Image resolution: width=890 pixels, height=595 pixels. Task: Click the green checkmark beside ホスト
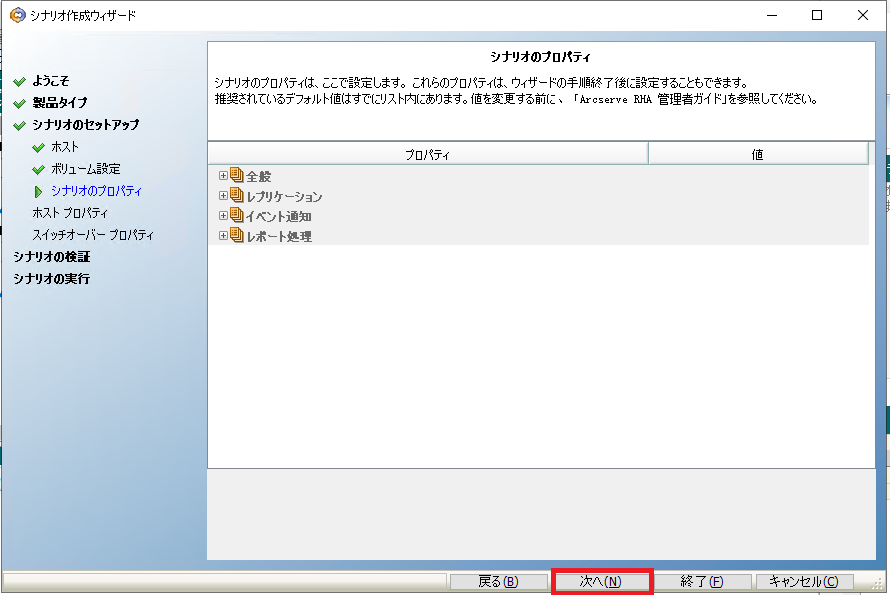click(x=39, y=148)
